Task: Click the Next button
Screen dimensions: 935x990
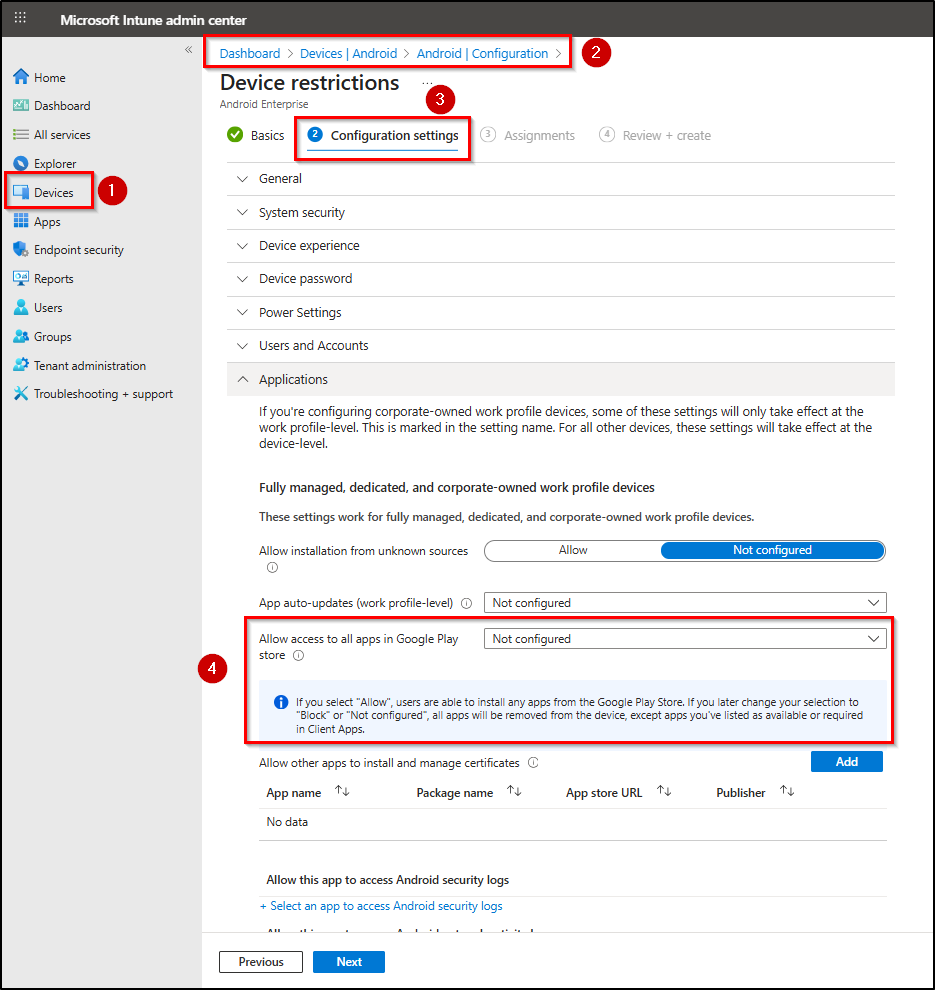Action: coord(348,962)
